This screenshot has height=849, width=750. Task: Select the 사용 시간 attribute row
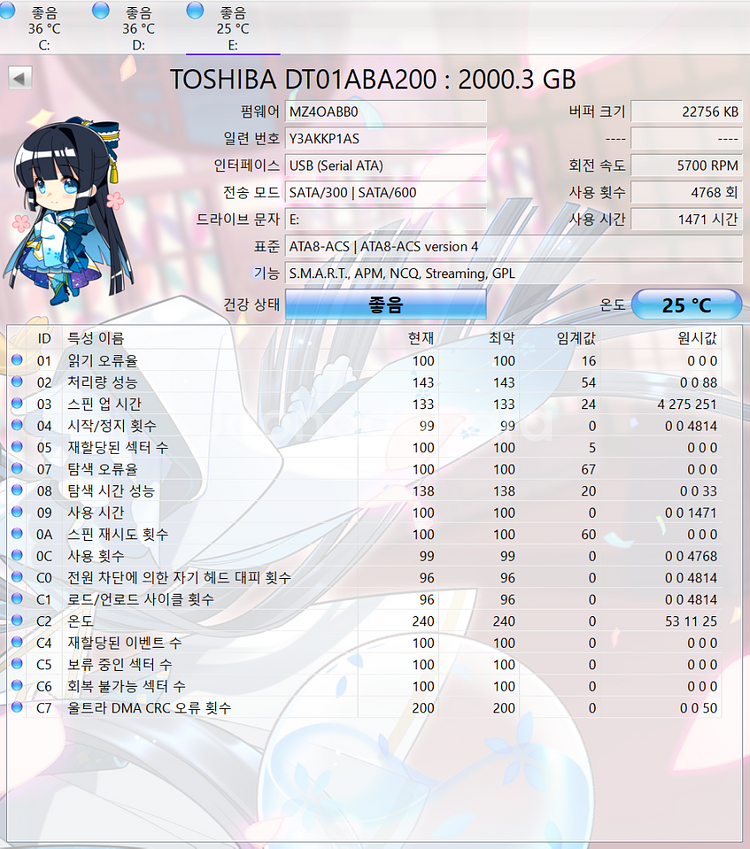pyautogui.click(x=300, y=512)
